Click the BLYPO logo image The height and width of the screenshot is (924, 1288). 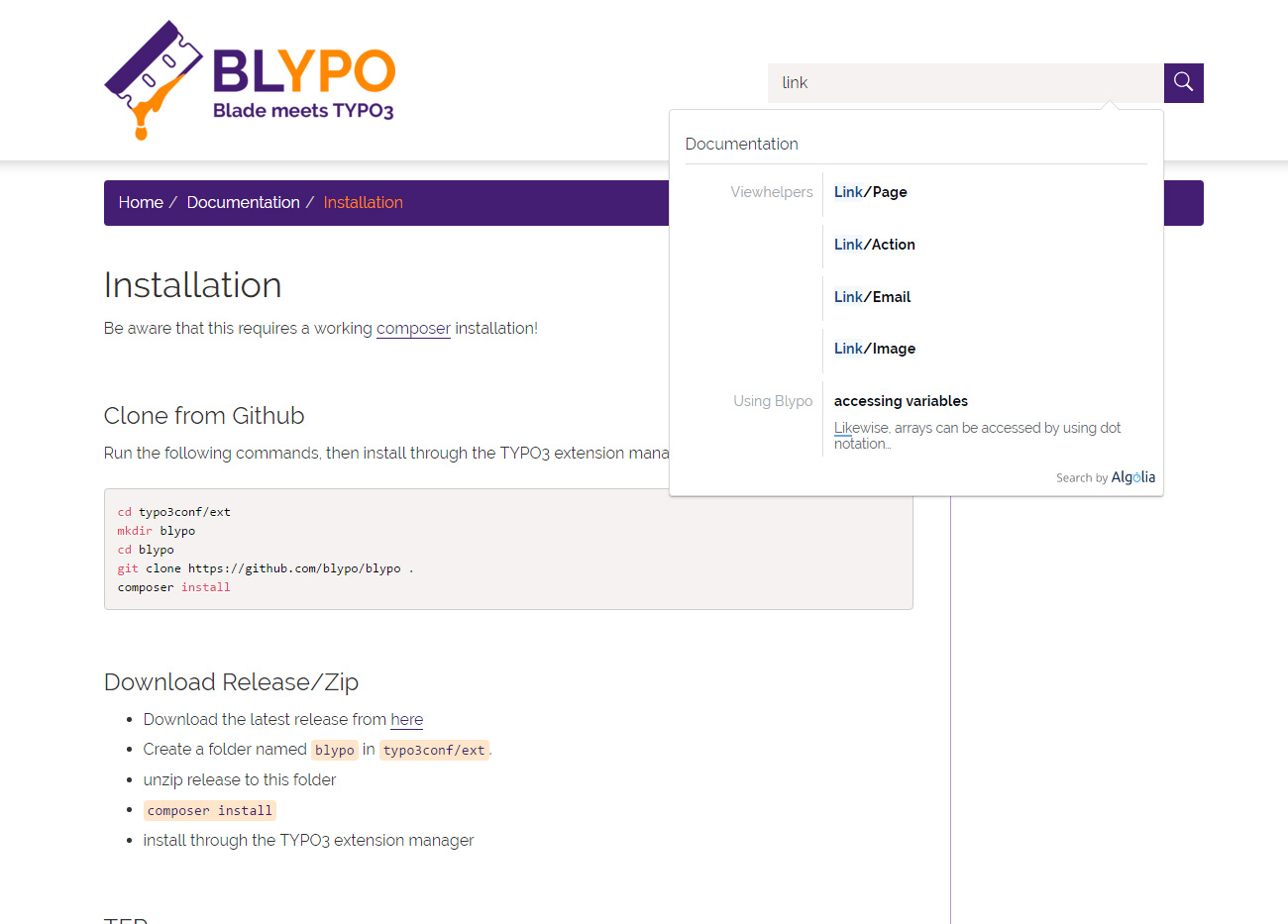[x=251, y=80]
